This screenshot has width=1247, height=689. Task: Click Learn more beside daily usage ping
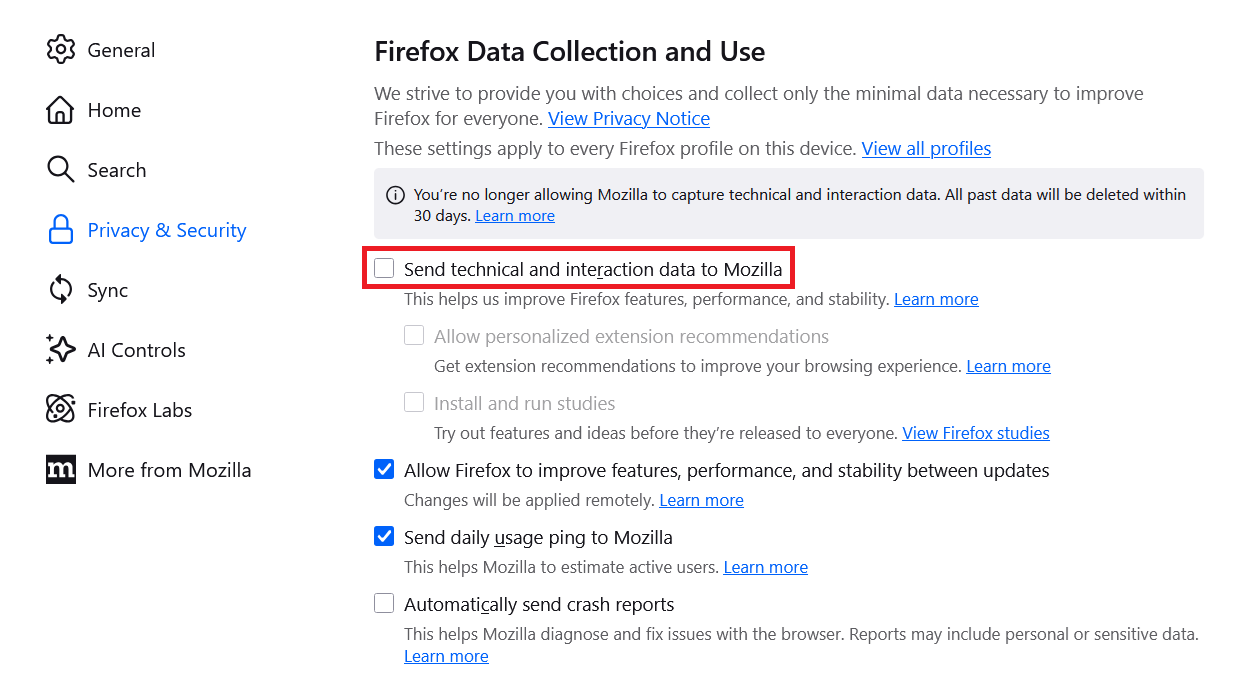click(x=765, y=567)
